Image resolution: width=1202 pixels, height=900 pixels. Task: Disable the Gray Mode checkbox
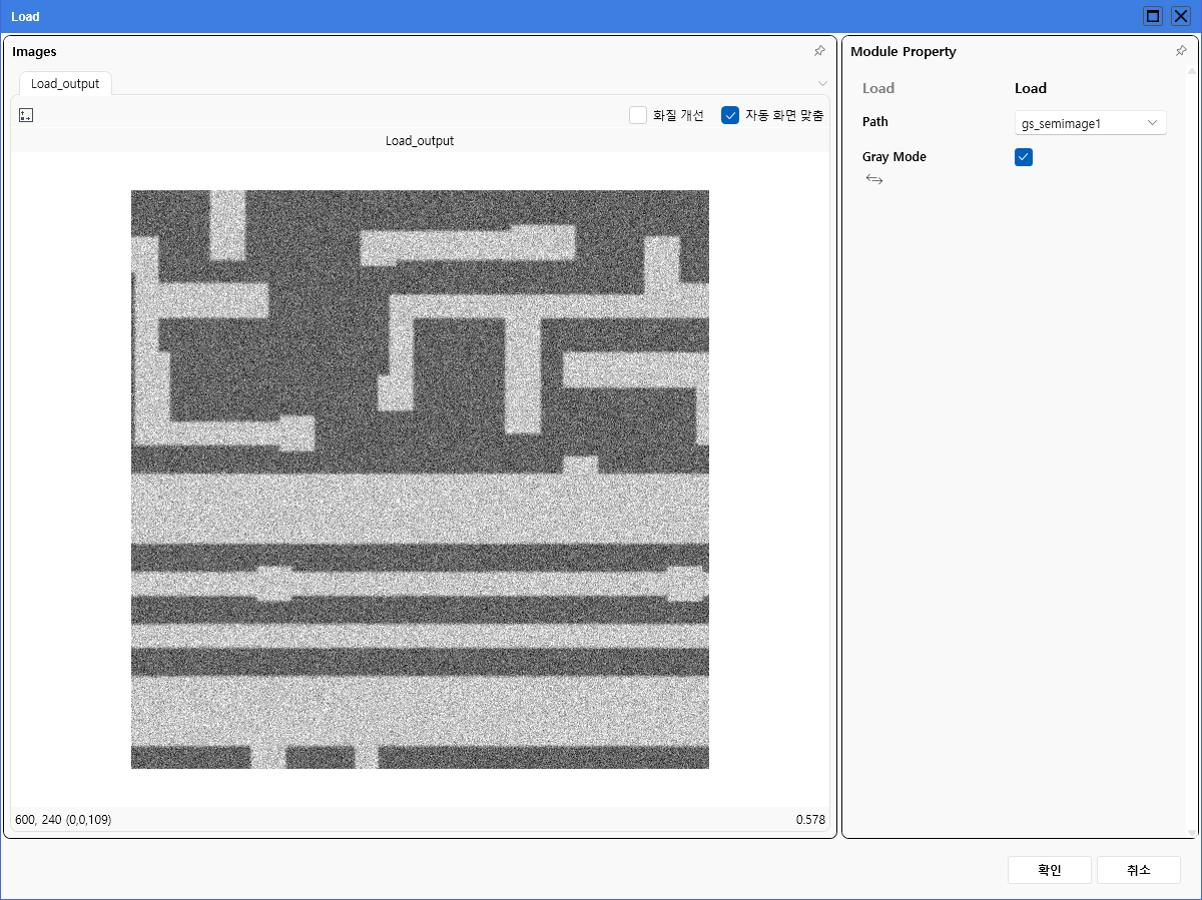(1023, 157)
